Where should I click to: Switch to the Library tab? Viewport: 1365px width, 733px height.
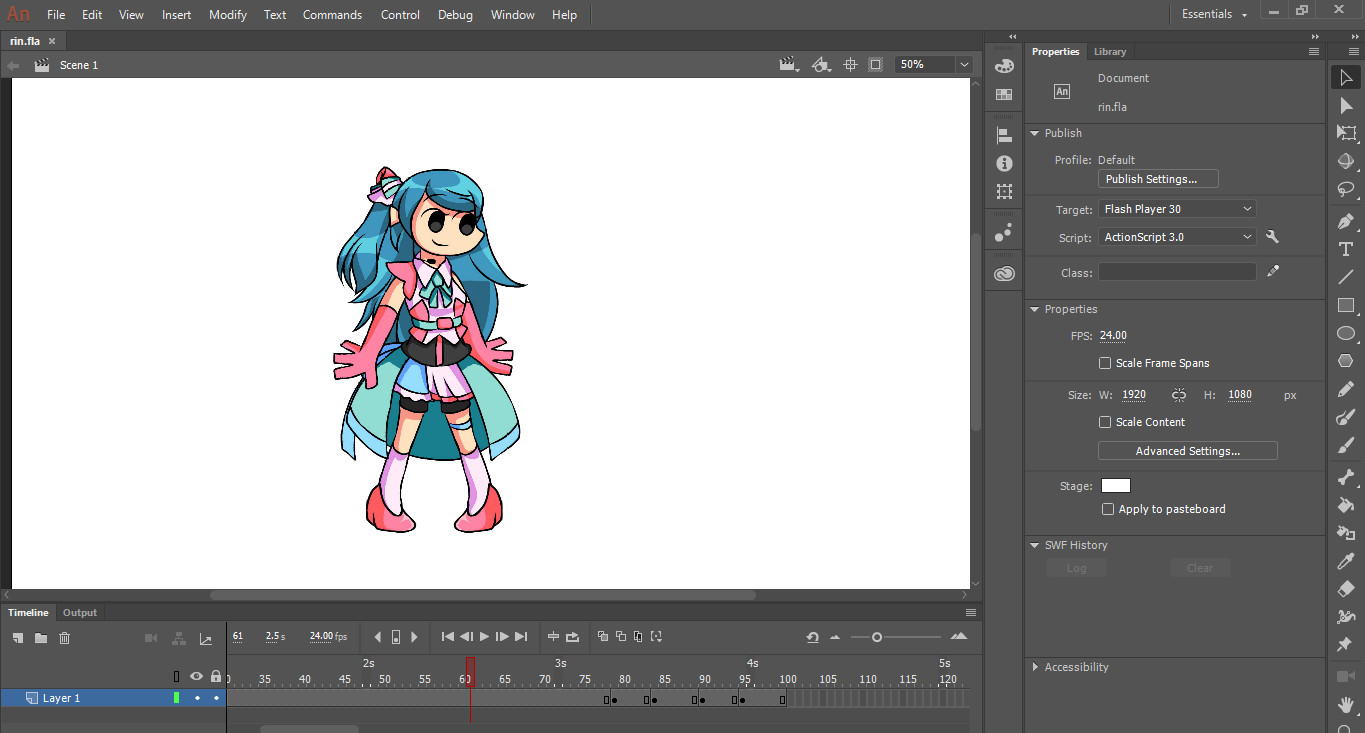point(1109,52)
